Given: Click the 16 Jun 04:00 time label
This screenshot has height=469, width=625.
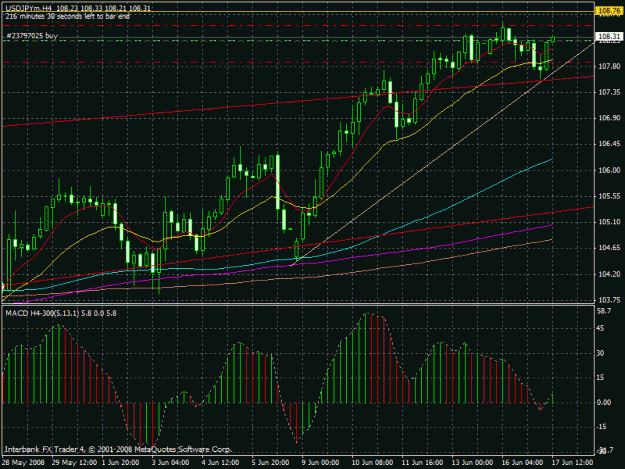Looking at the screenshot, I should pyautogui.click(x=522, y=463).
